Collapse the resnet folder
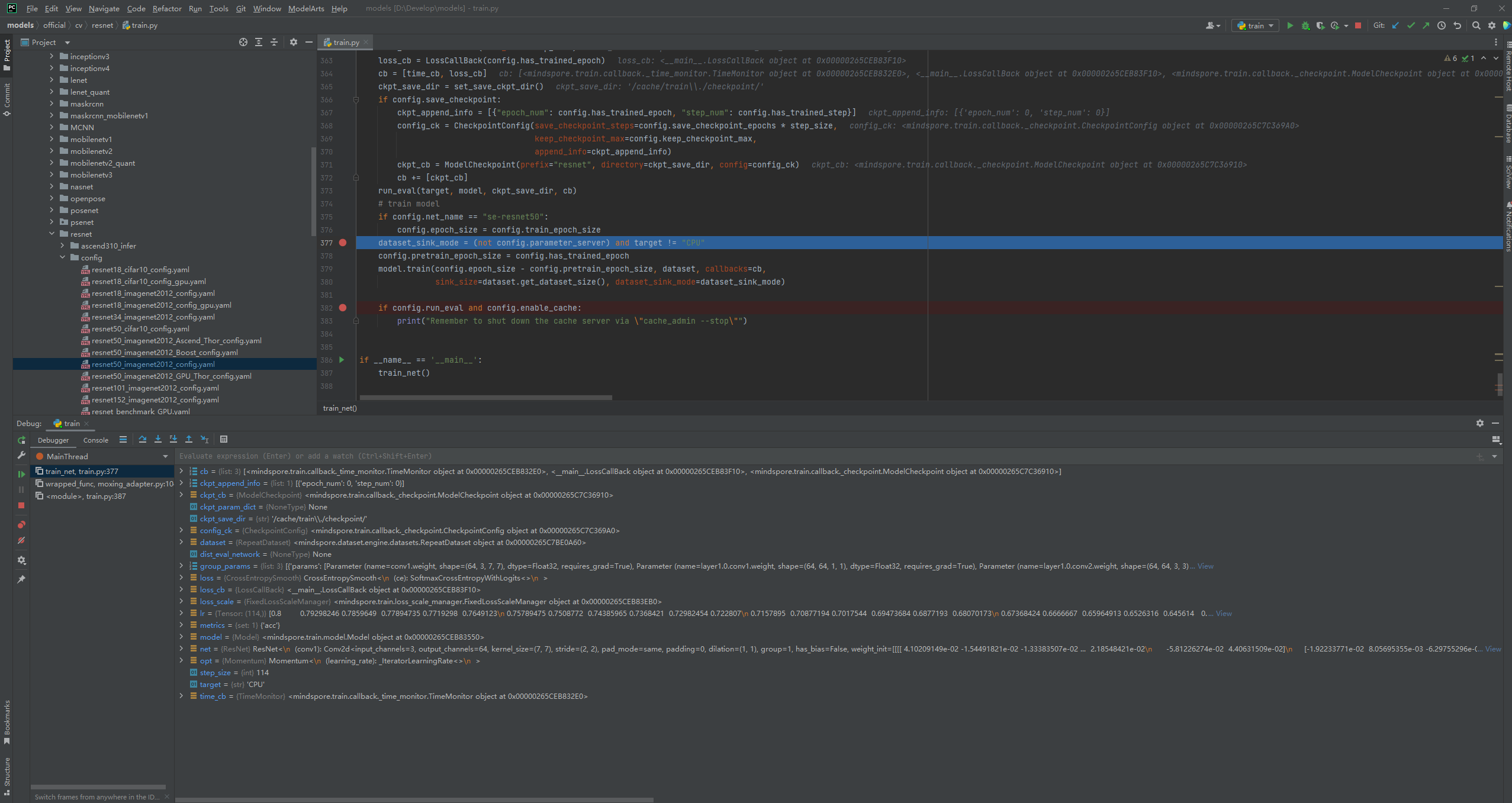Viewport: 1512px width, 803px height. [x=52, y=234]
